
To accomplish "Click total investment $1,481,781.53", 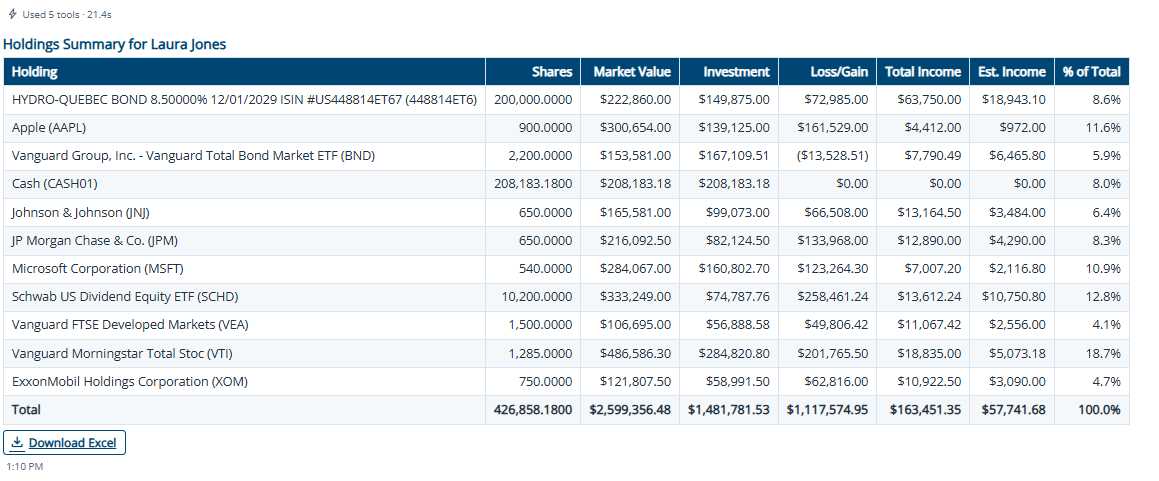I will pos(729,410).
